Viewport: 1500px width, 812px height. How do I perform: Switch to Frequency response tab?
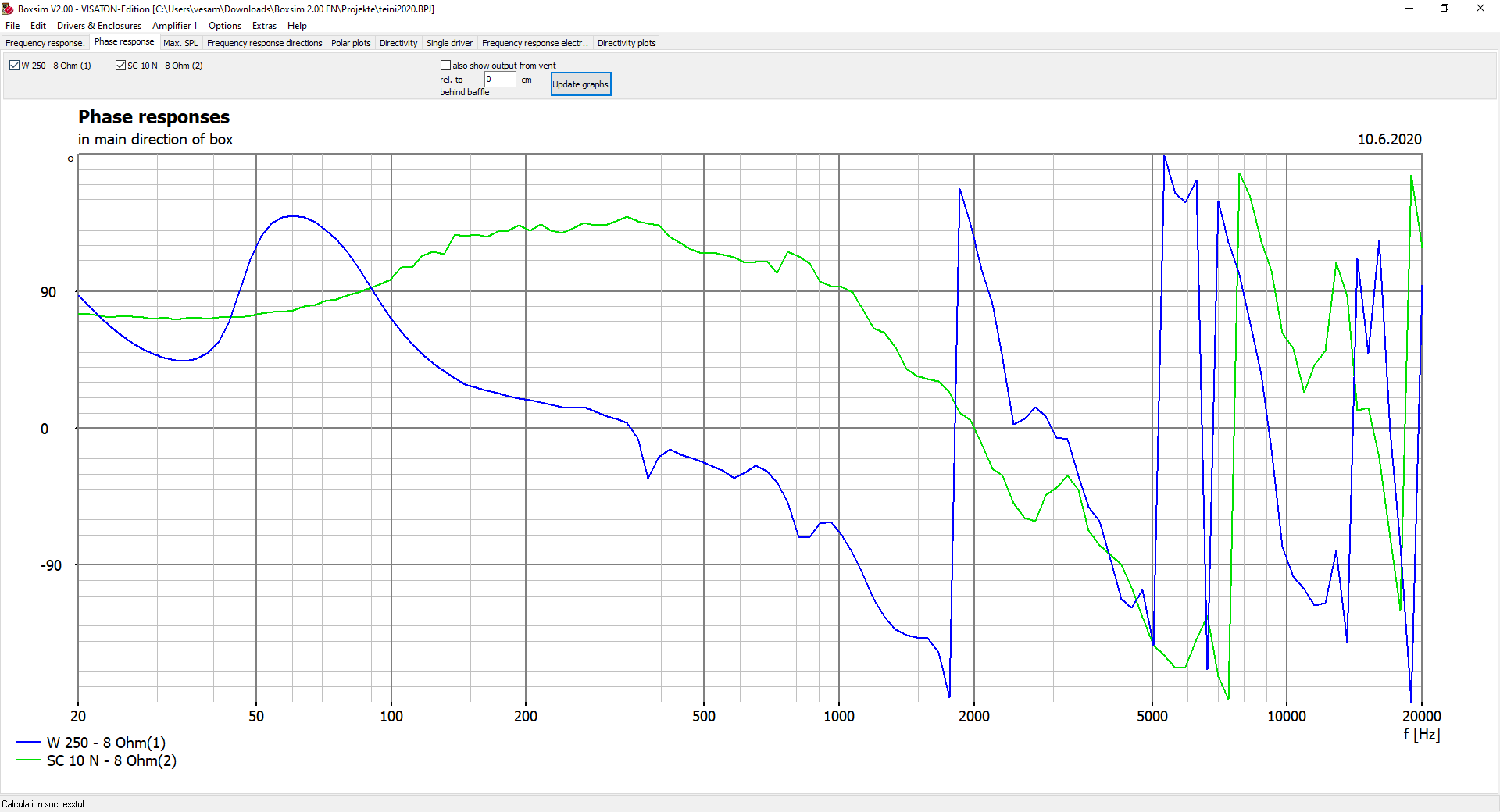(x=45, y=43)
